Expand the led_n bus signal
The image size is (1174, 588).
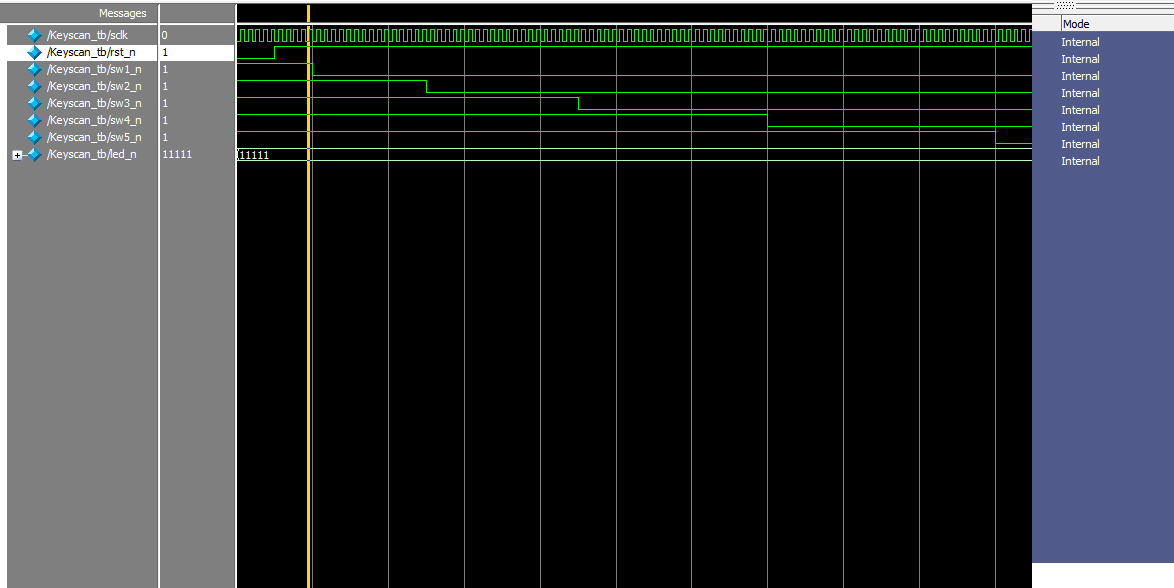(17, 155)
